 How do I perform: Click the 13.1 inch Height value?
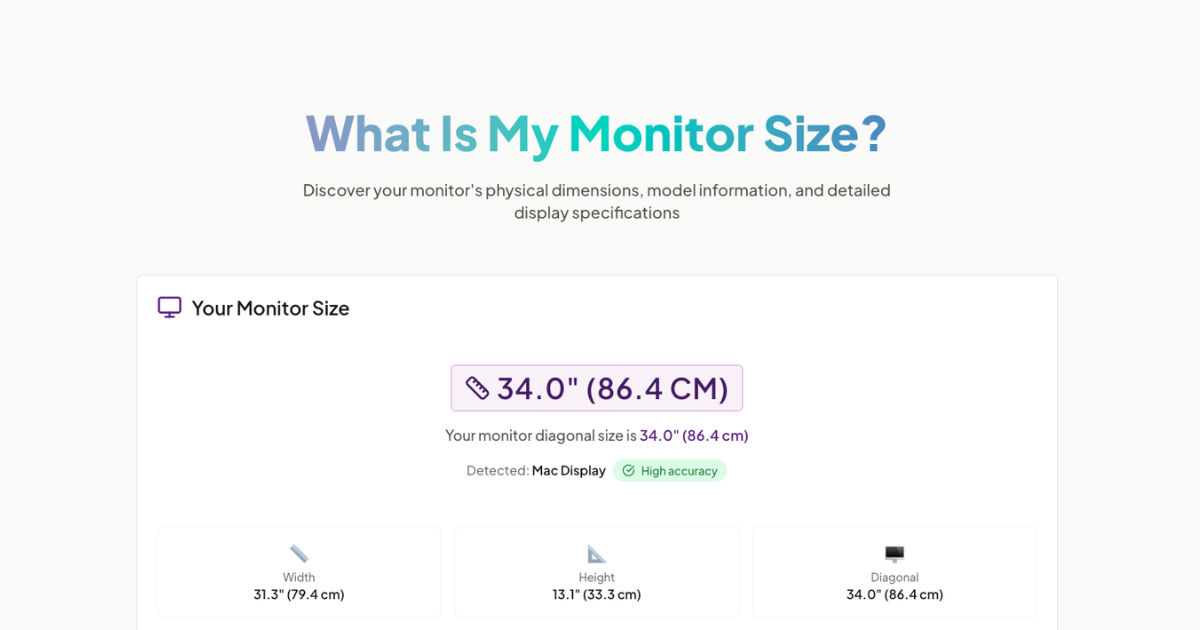pyautogui.click(x=596, y=593)
